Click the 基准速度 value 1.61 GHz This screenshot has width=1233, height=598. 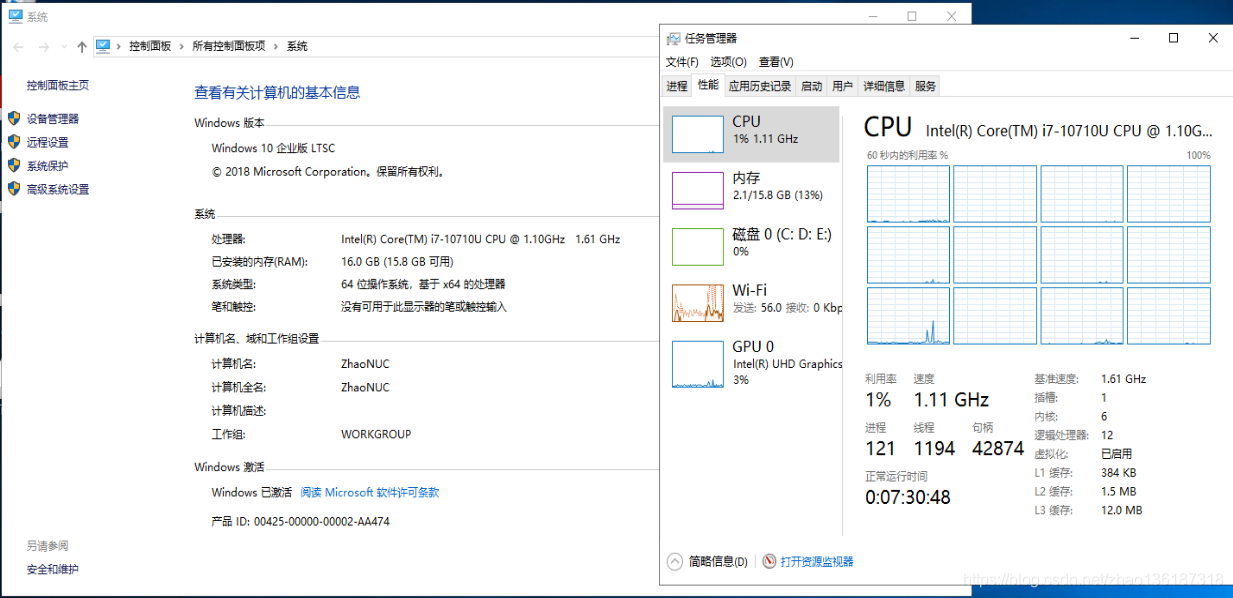click(1123, 379)
